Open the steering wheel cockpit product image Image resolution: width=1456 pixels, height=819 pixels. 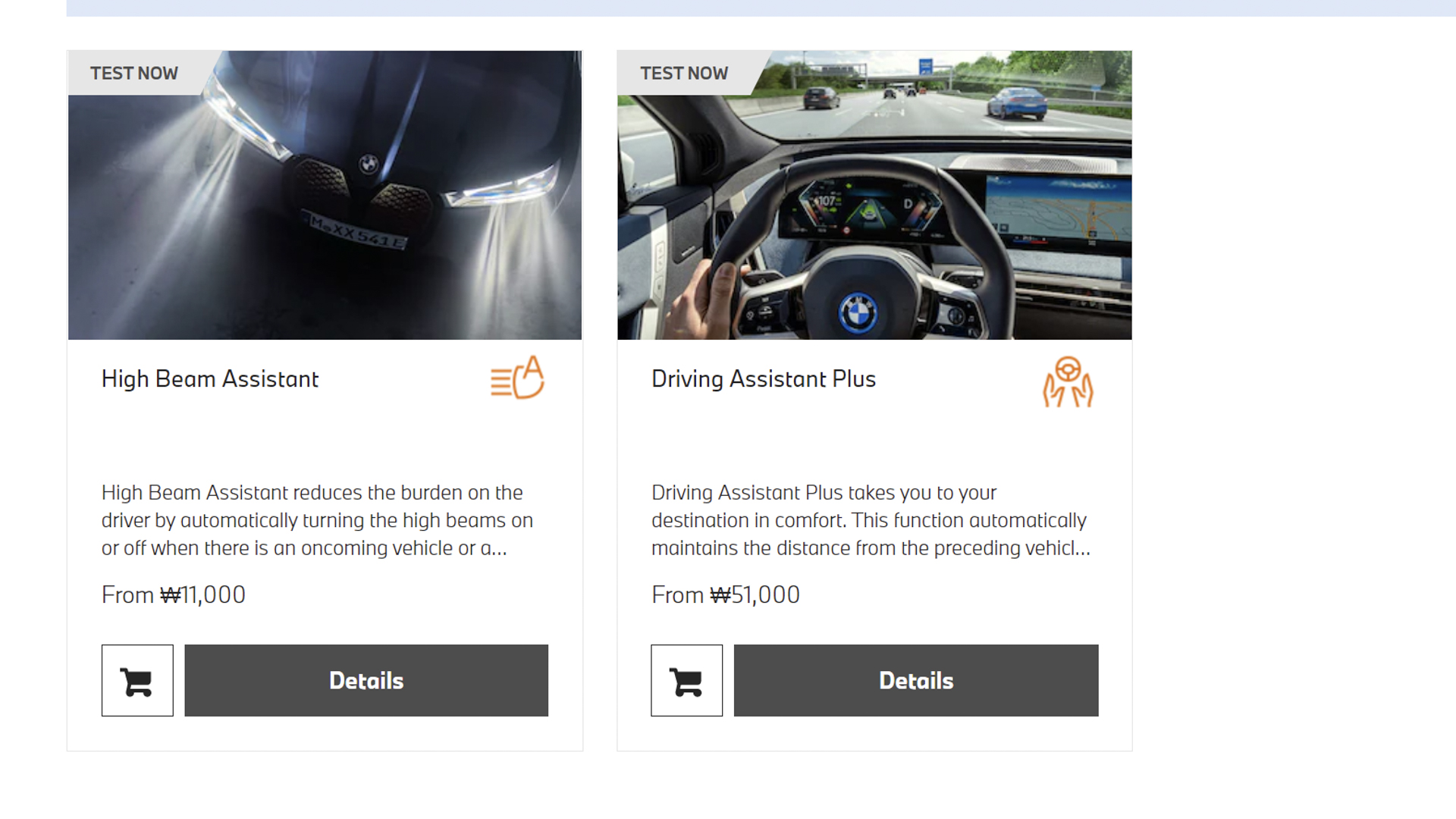point(874,196)
